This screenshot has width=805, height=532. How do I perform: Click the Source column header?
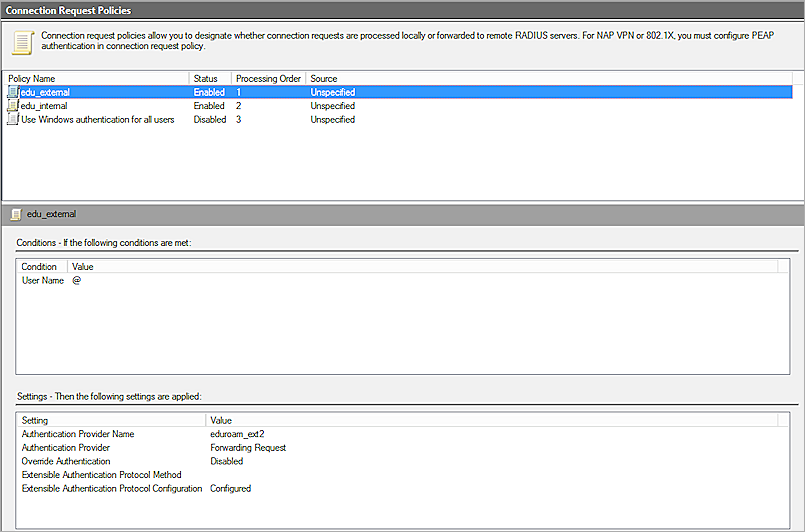[x=324, y=78]
